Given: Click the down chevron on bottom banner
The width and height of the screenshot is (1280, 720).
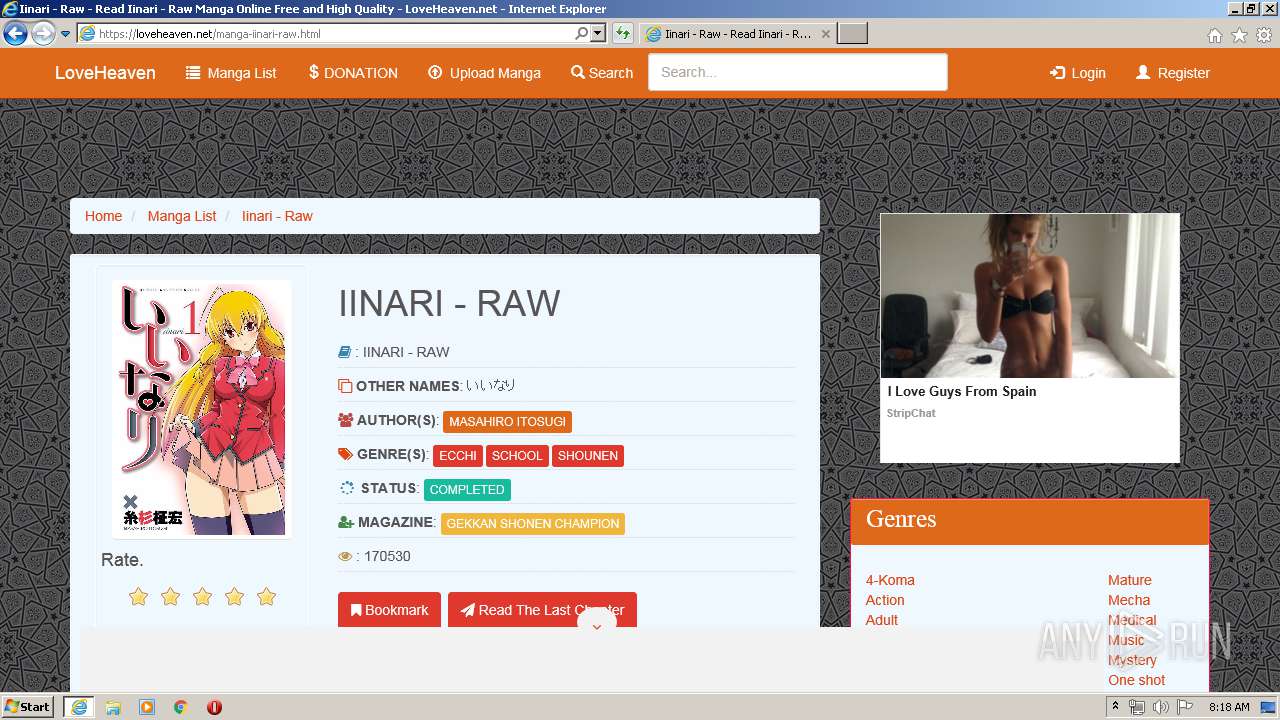Looking at the screenshot, I should tap(597, 627).
